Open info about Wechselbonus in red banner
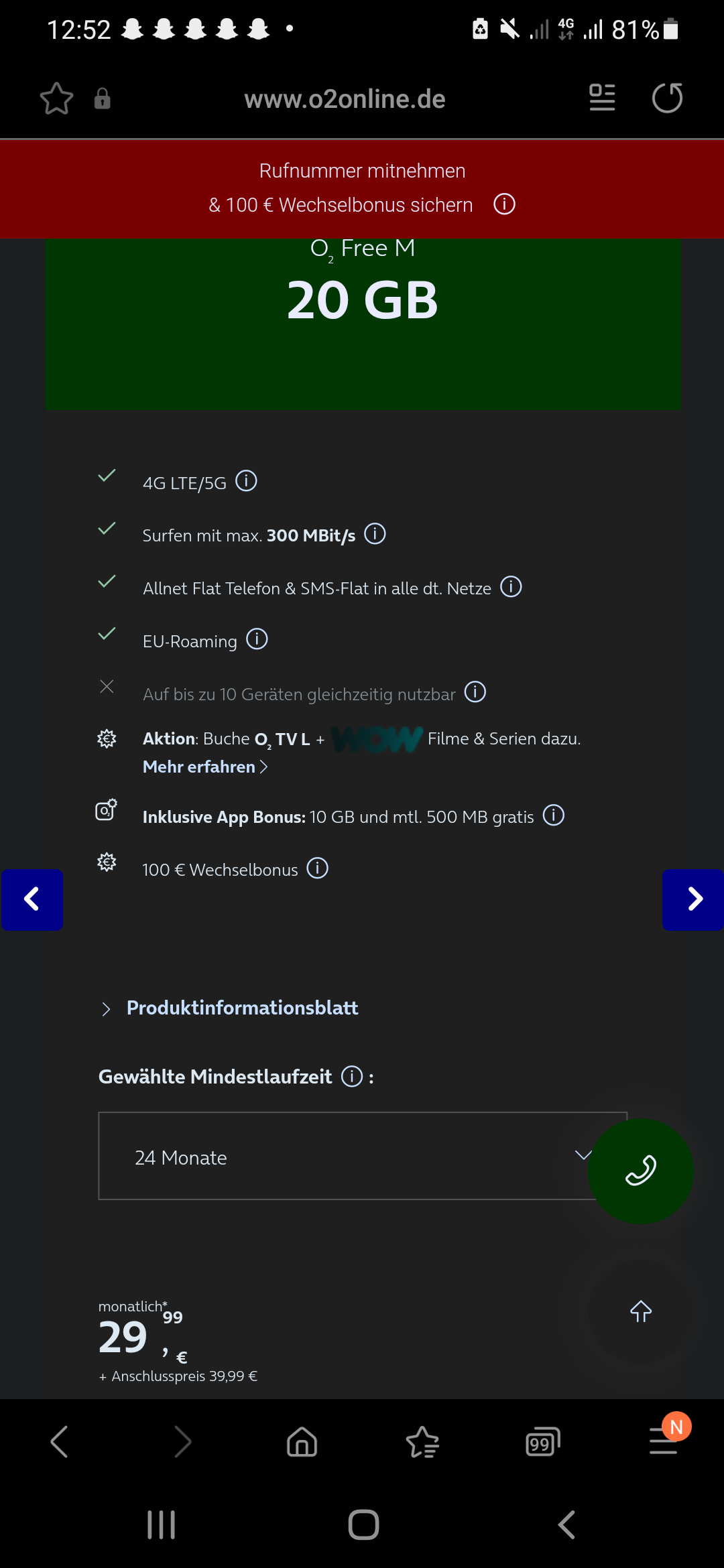This screenshot has width=724, height=1568. pos(504,204)
